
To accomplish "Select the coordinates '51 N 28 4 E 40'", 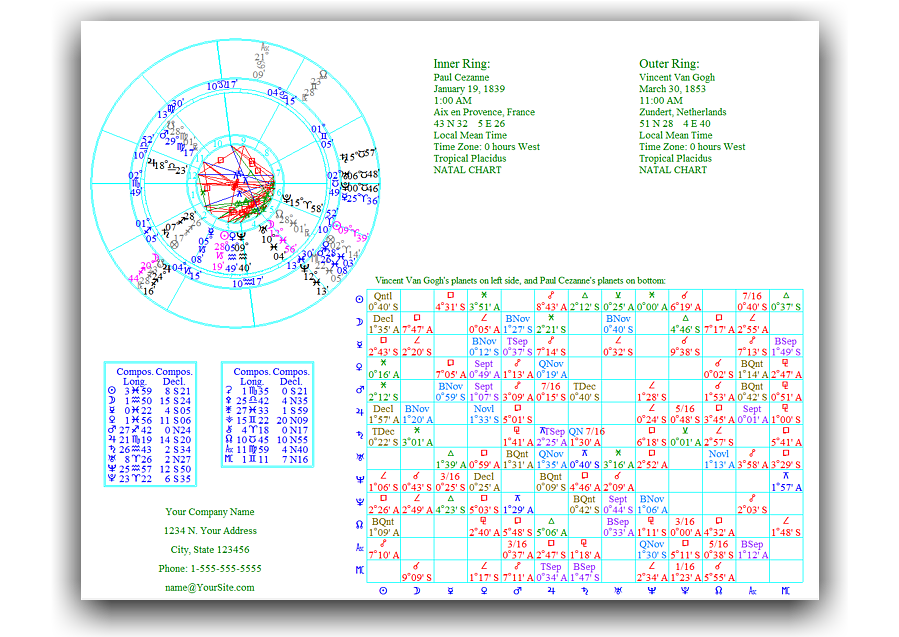I will tap(675, 124).
